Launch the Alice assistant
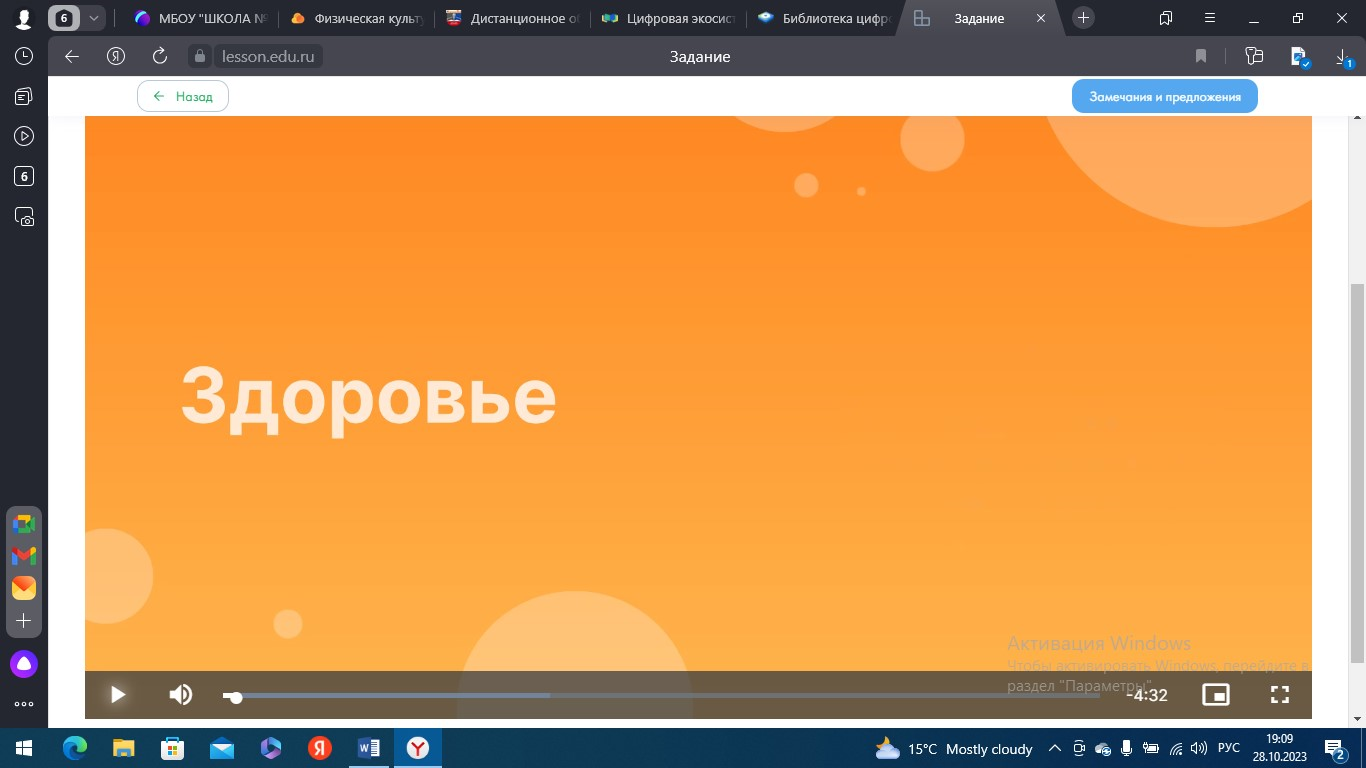Image resolution: width=1366 pixels, height=768 pixels. coord(24,663)
